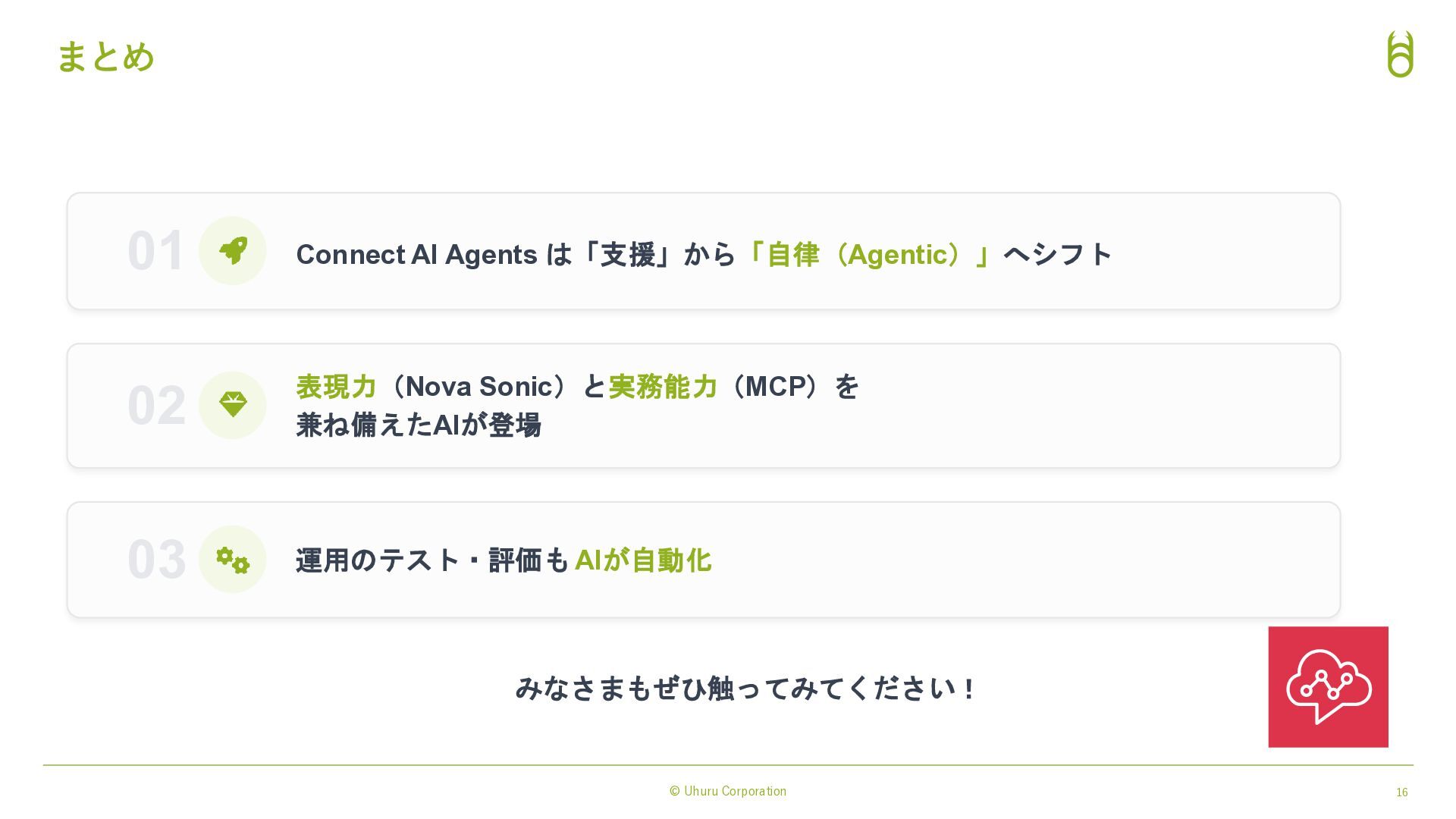Click the gears icon in card 03

233,560
